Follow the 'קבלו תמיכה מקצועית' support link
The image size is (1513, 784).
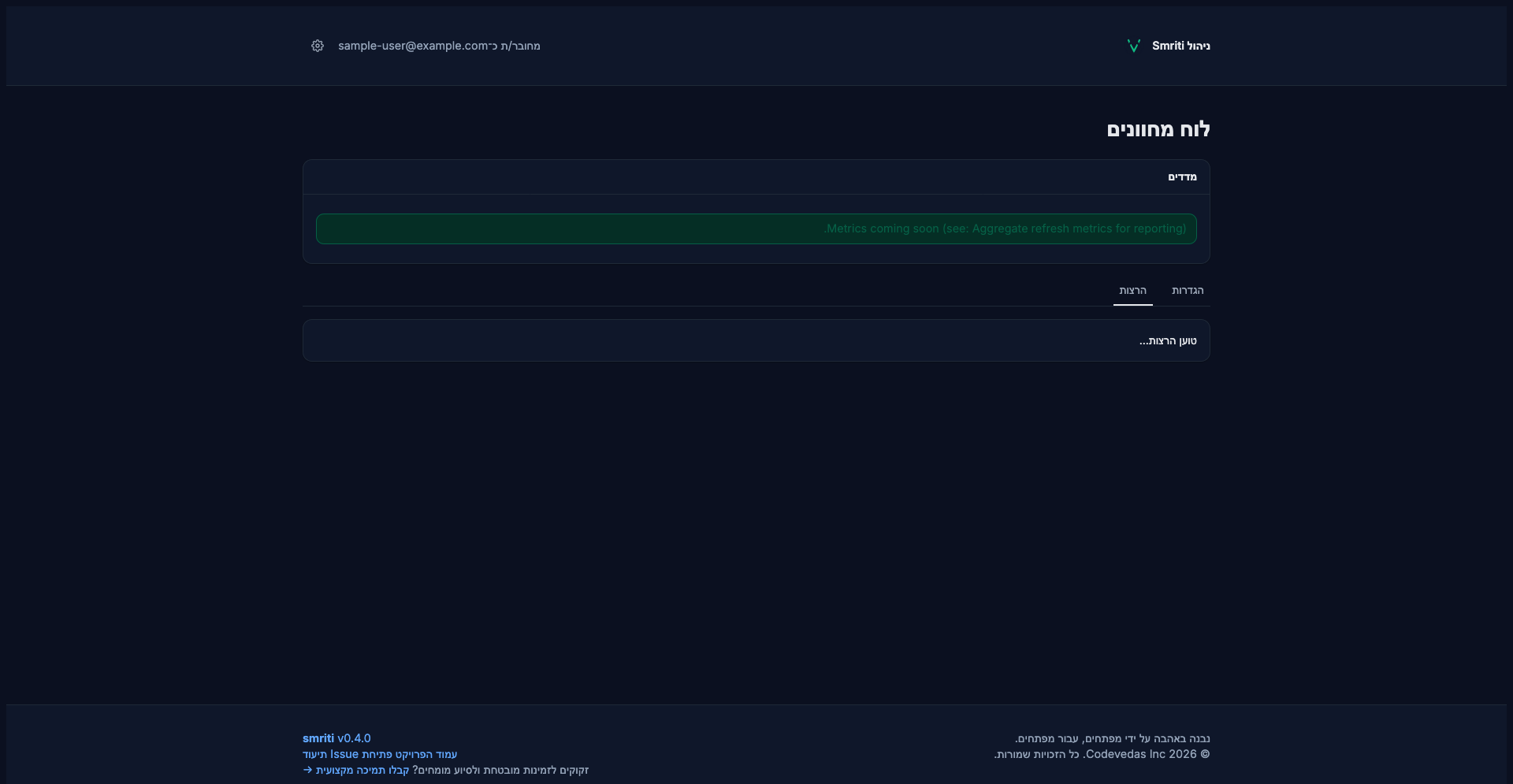[362, 770]
